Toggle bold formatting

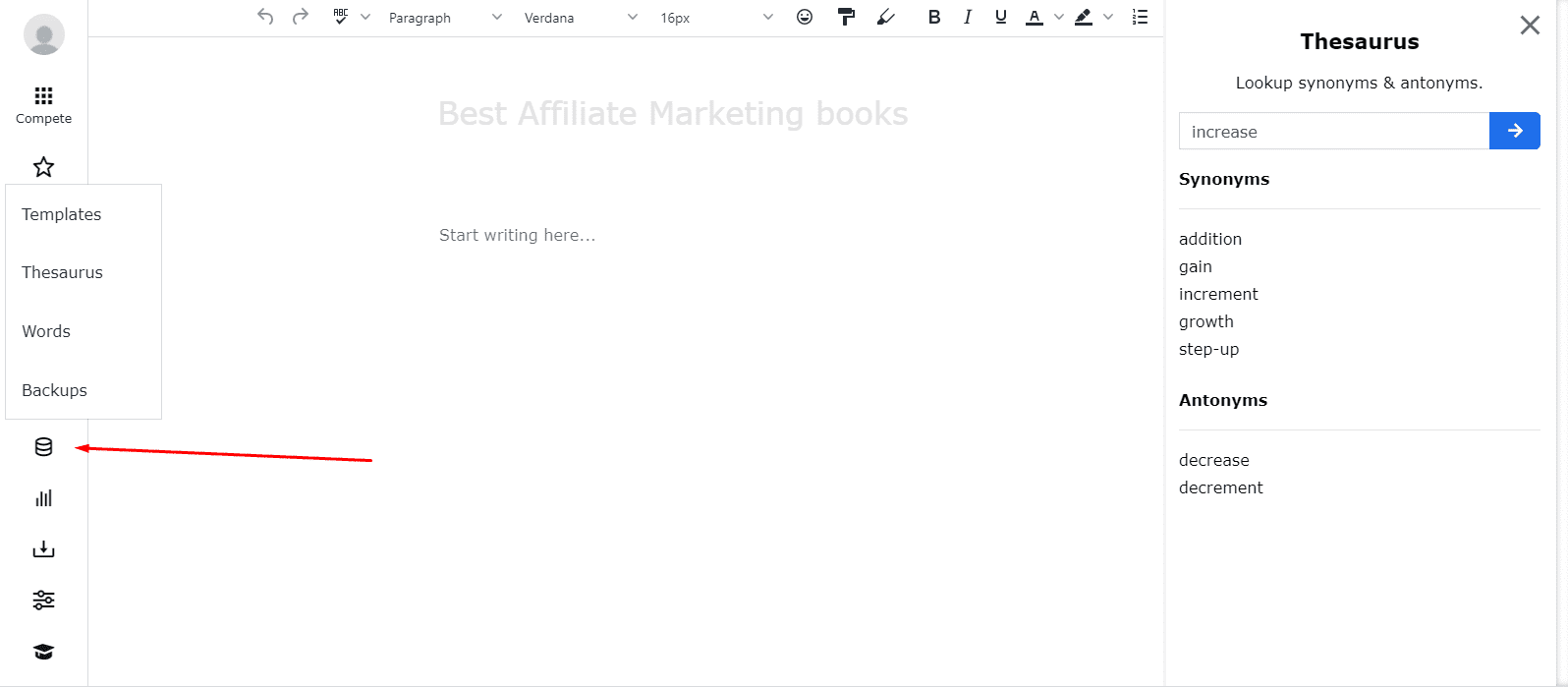click(934, 17)
